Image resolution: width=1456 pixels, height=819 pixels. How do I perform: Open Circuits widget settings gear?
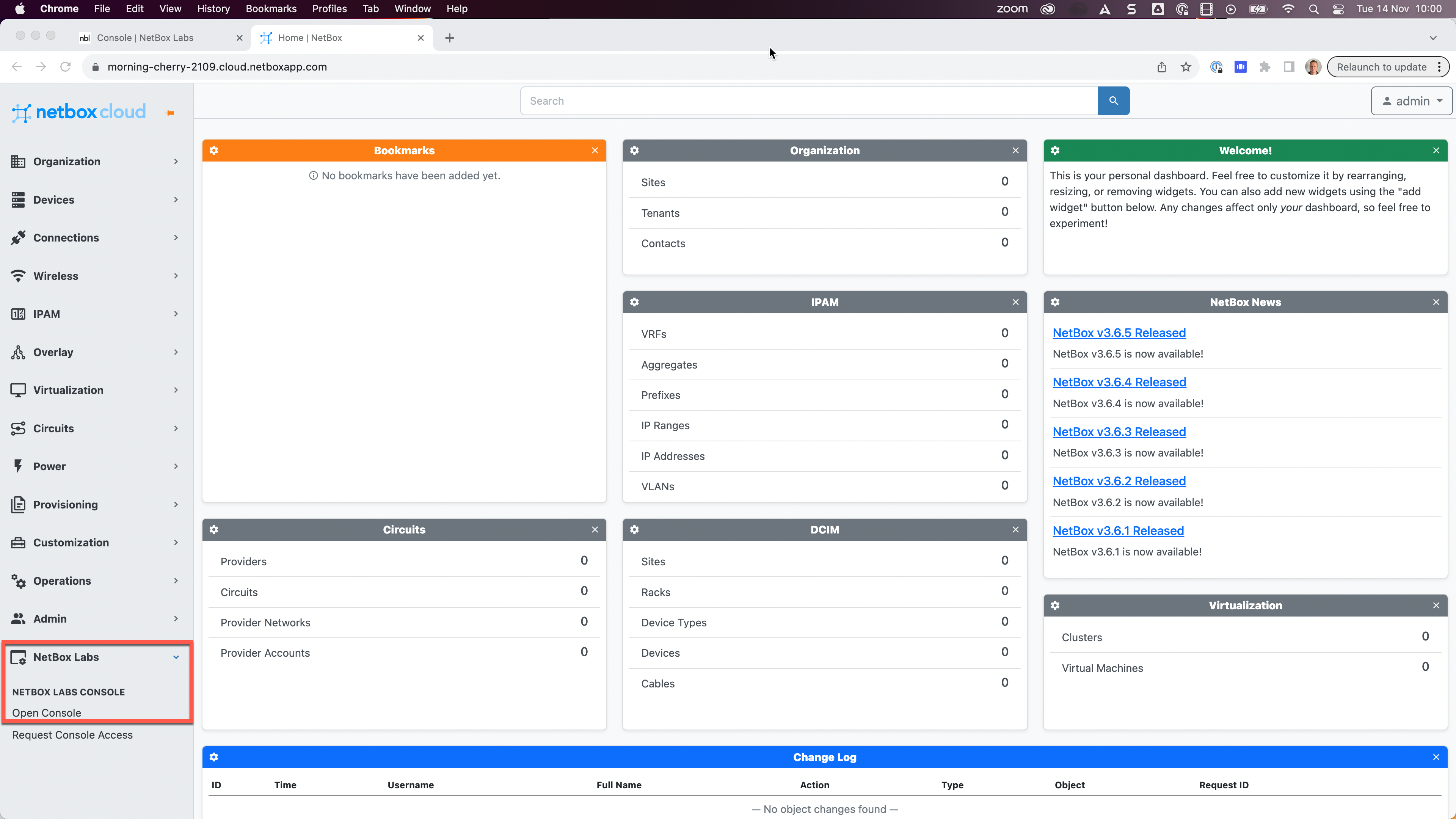coord(213,530)
